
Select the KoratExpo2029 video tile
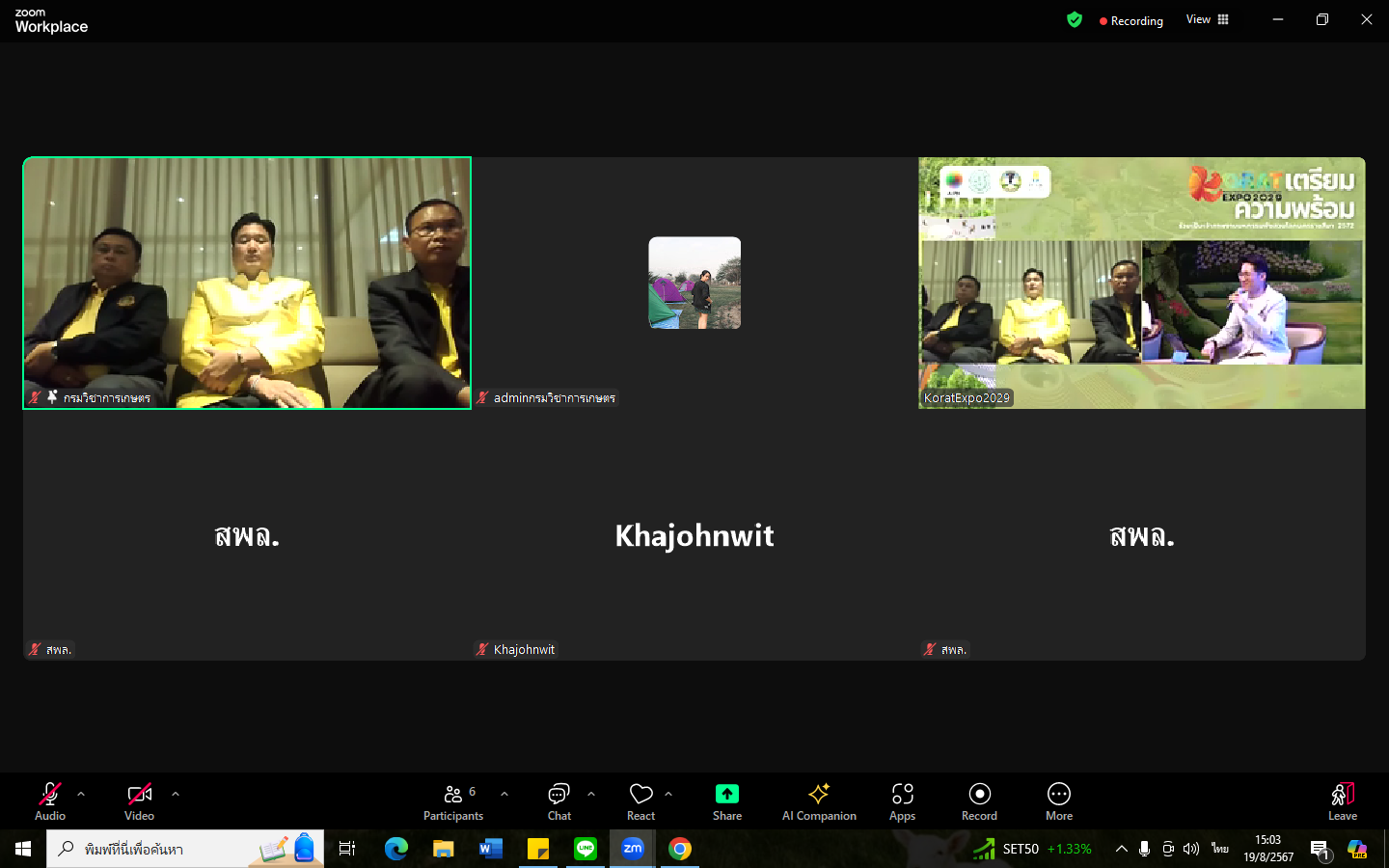pyautogui.click(x=1141, y=283)
